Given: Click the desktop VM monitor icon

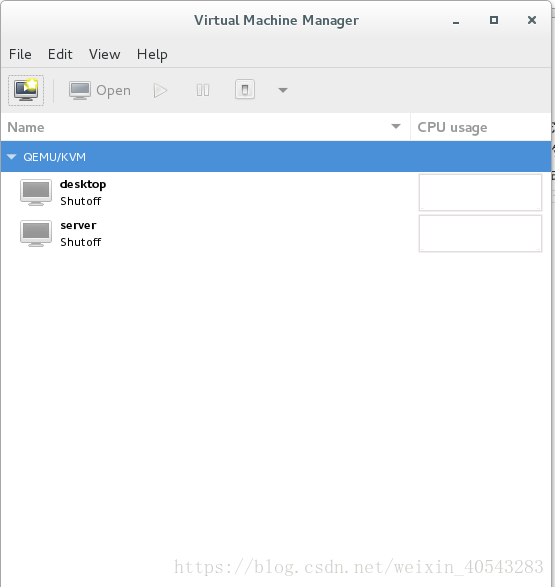Looking at the screenshot, I should tap(36, 192).
